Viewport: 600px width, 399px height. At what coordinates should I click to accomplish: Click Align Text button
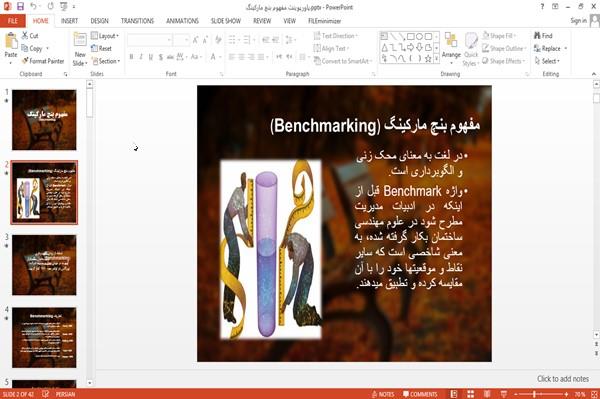pyautogui.click(x=331, y=48)
